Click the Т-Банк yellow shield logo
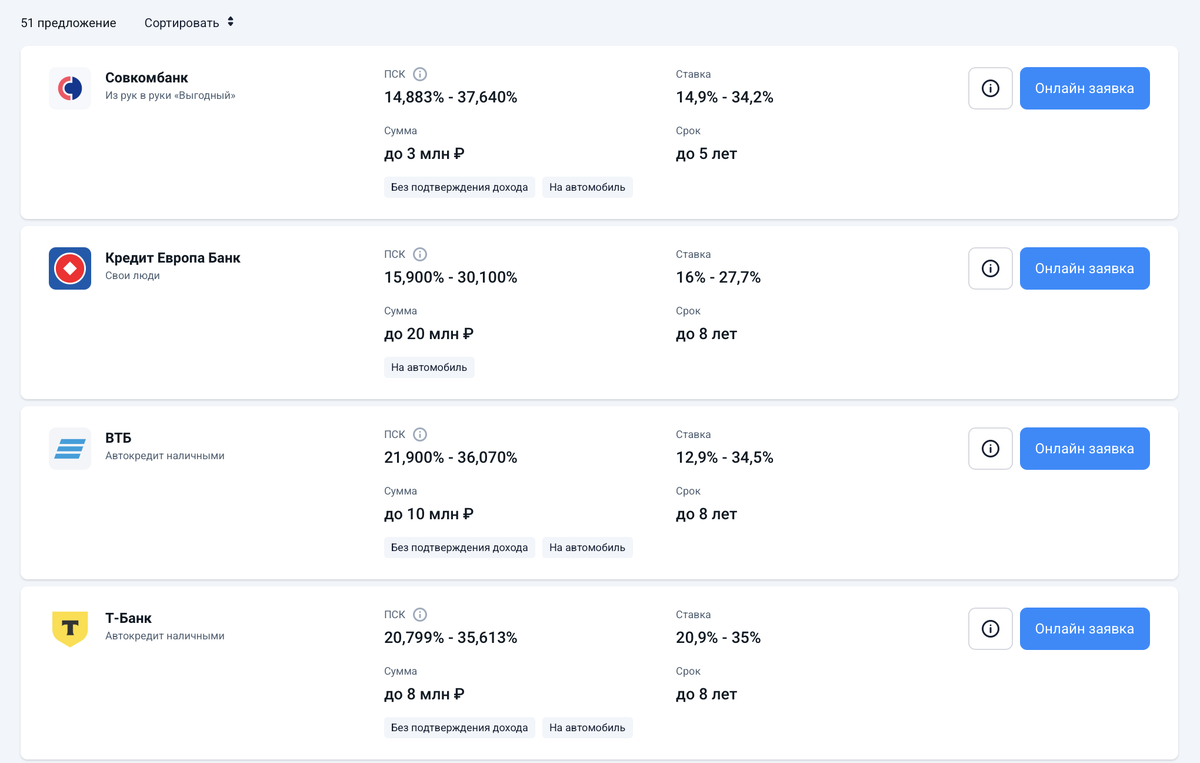Image resolution: width=1200 pixels, height=763 pixels. [x=70, y=628]
